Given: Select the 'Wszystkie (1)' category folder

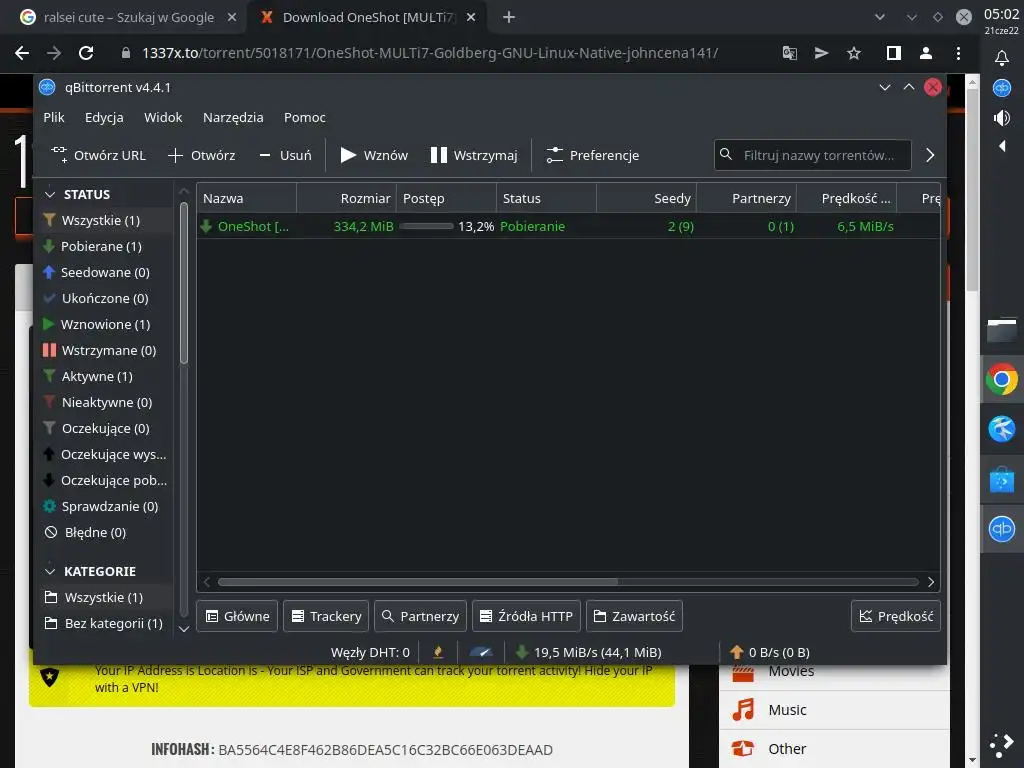Looking at the screenshot, I should point(104,598).
